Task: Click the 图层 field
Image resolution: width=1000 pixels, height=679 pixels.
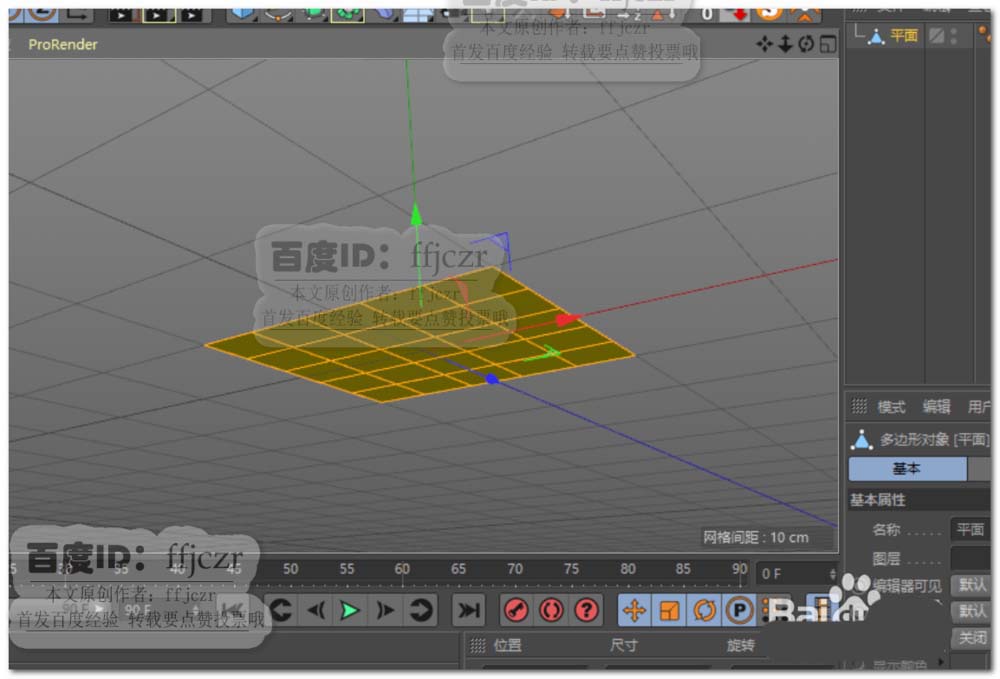Action: point(970,559)
